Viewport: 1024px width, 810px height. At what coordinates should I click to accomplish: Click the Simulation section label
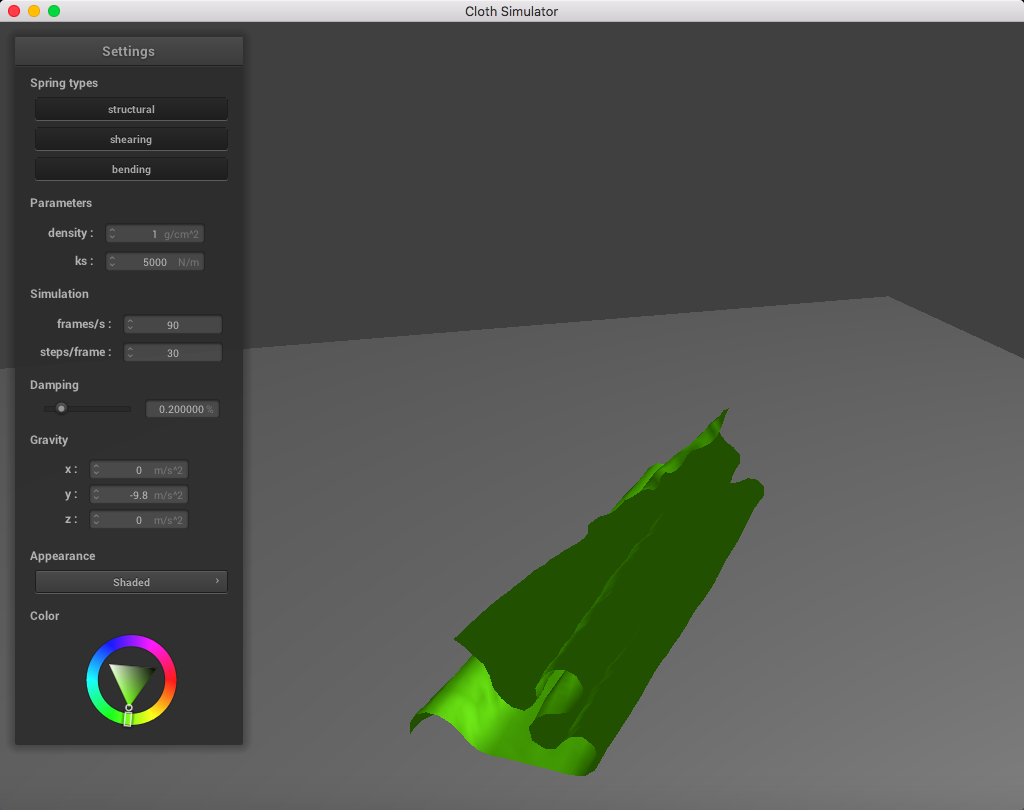pyautogui.click(x=59, y=294)
